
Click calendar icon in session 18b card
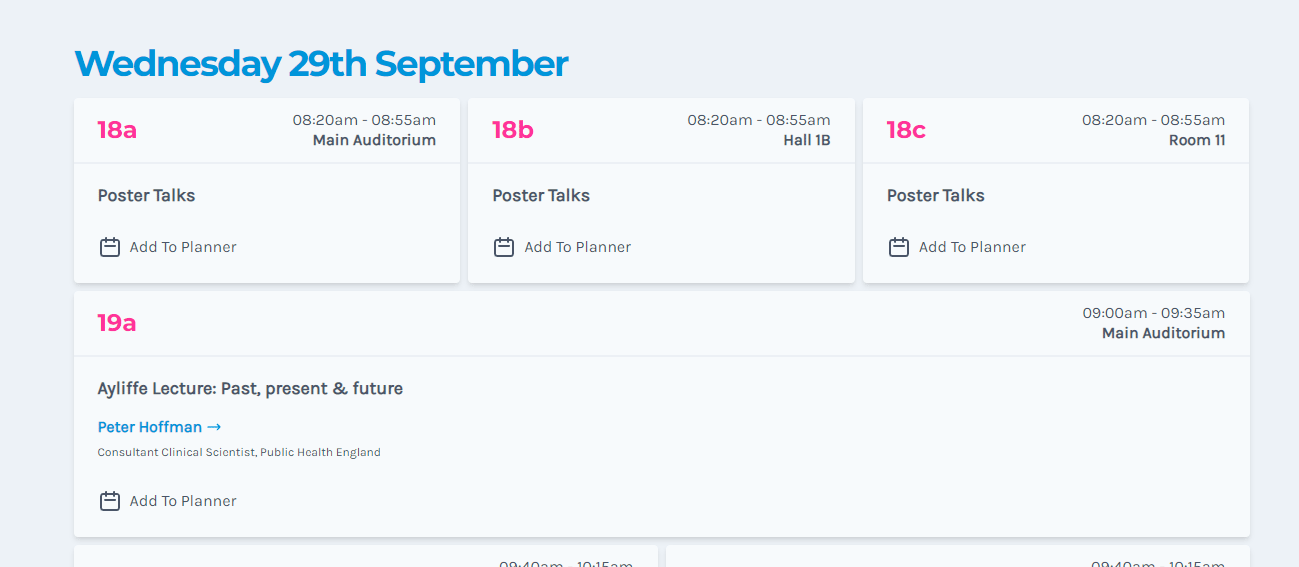click(x=504, y=247)
